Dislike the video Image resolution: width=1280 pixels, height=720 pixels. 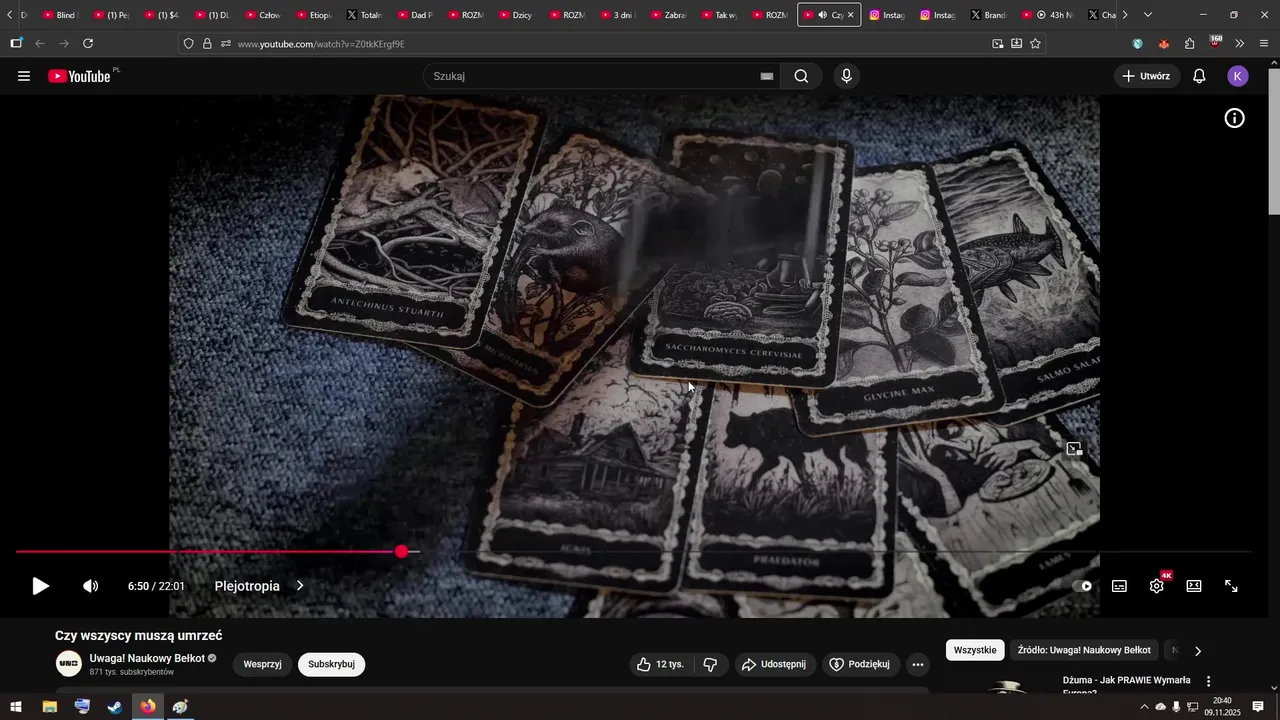(710, 664)
